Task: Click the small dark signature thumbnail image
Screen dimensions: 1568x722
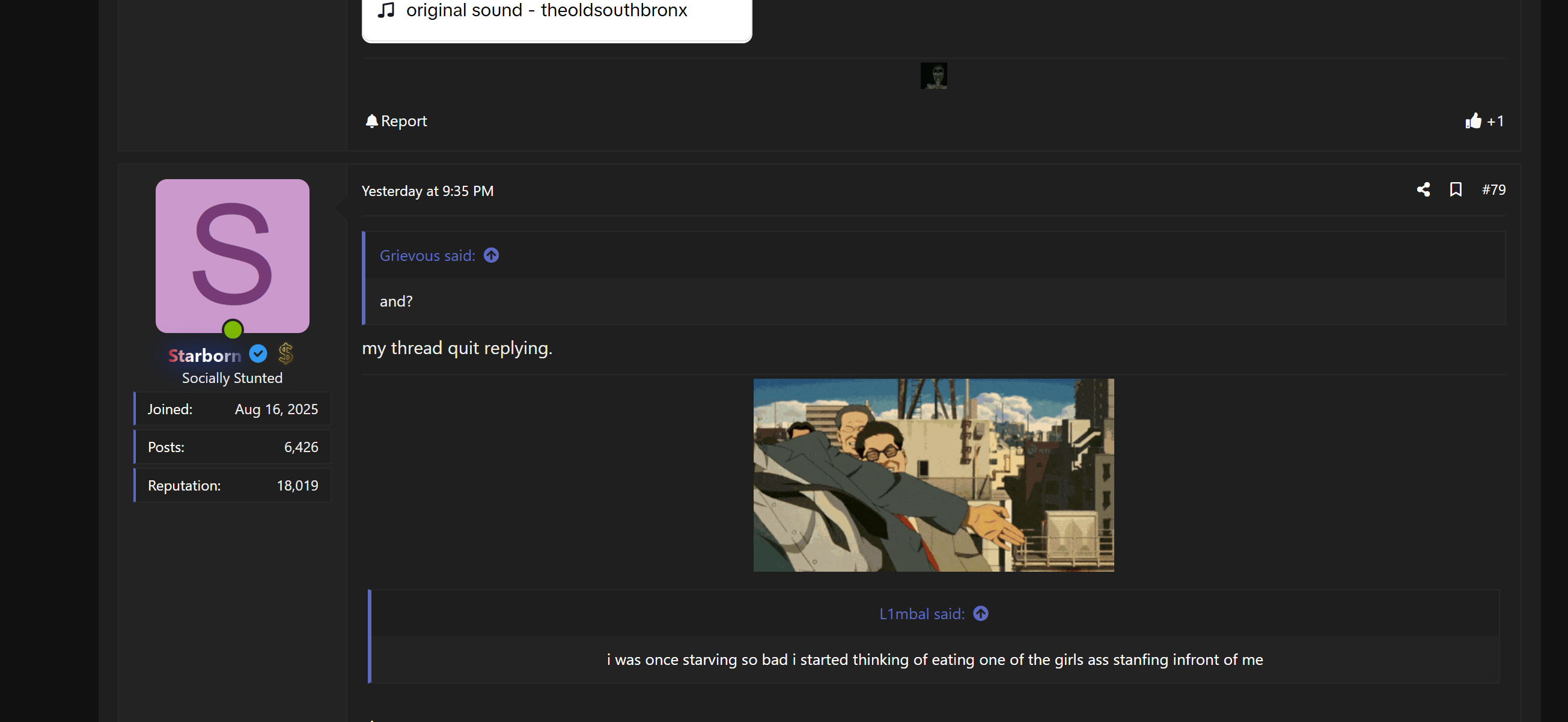Action: pyautogui.click(x=933, y=76)
